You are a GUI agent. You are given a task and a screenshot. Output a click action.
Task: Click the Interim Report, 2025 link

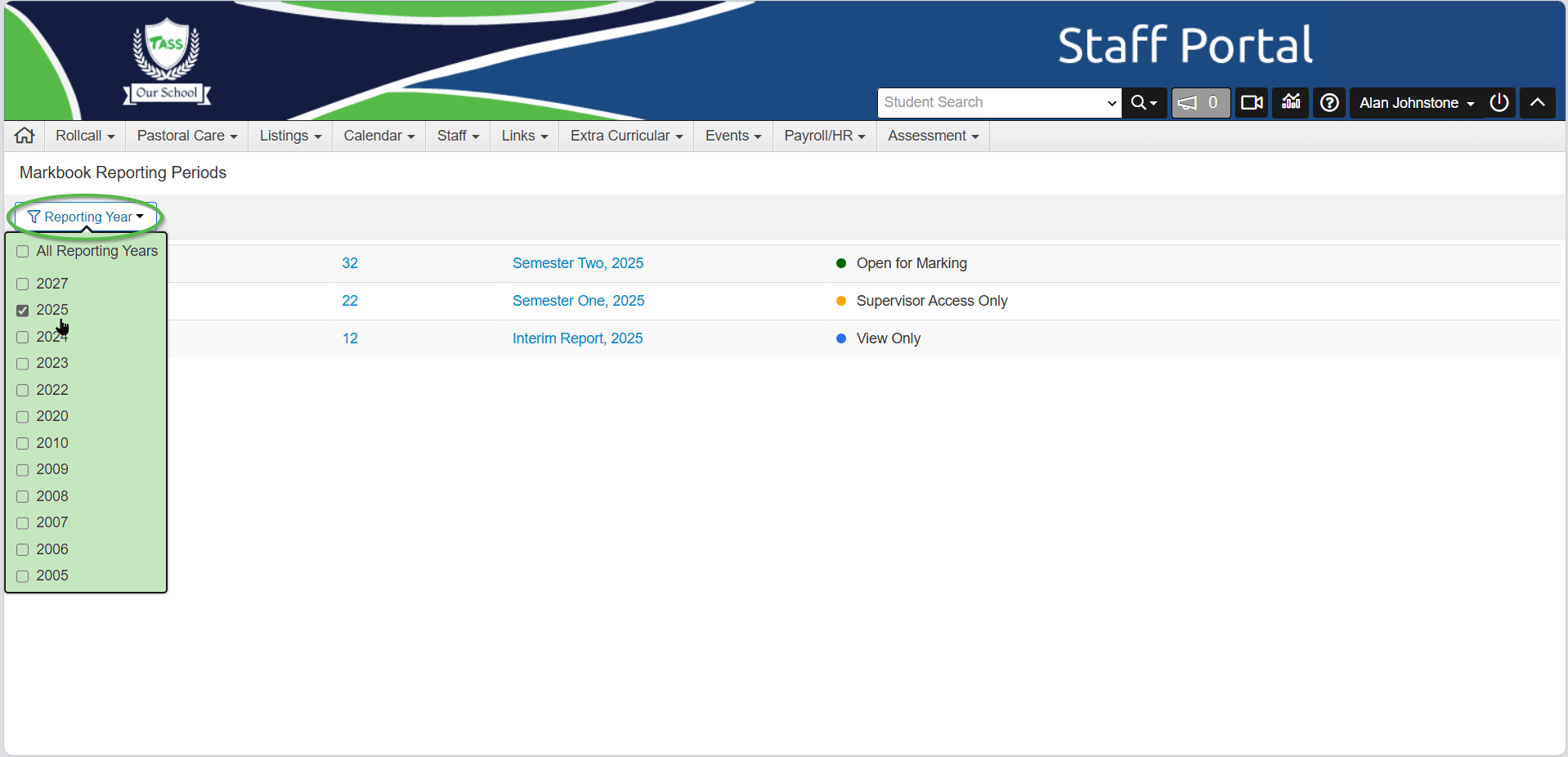click(x=577, y=338)
